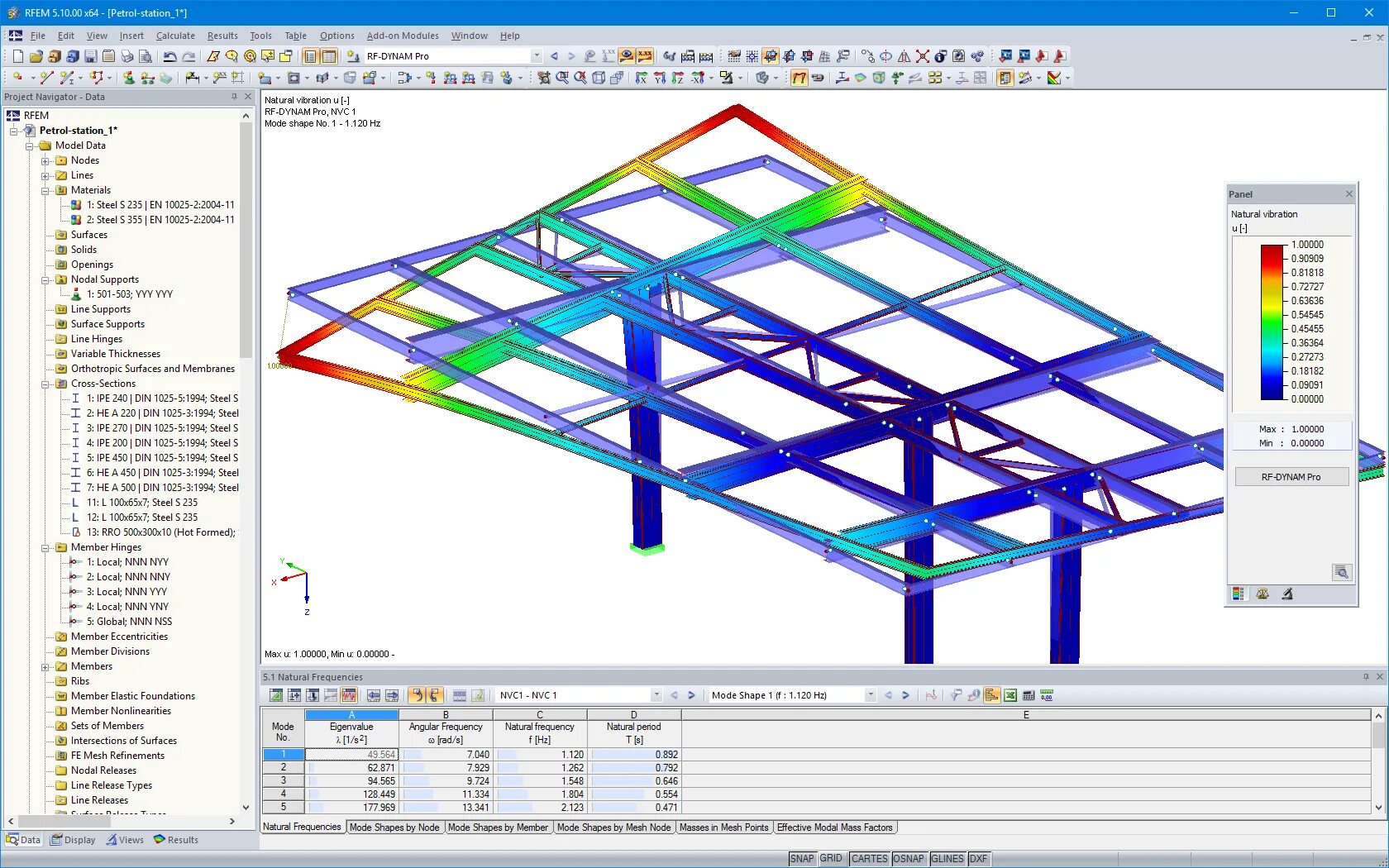This screenshot has width=1389, height=868.
Task: Toggle the SNAP option in the status bar
Action: point(802,859)
